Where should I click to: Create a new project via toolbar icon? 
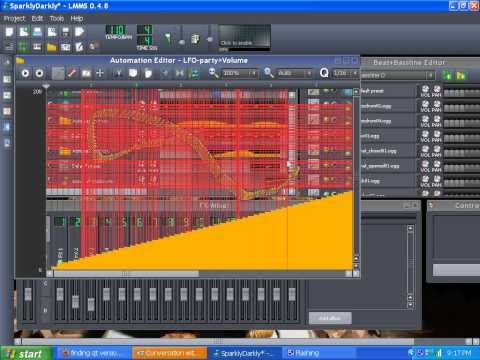(10, 32)
